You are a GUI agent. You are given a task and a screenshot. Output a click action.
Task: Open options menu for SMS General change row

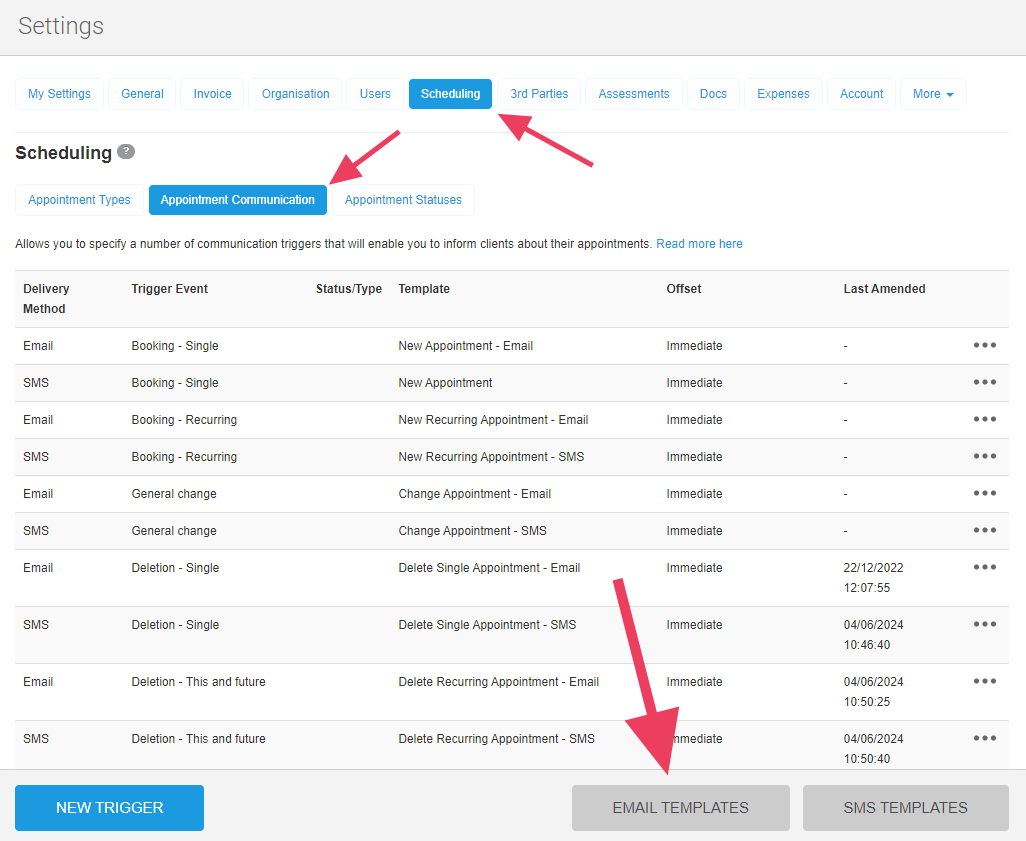click(984, 530)
